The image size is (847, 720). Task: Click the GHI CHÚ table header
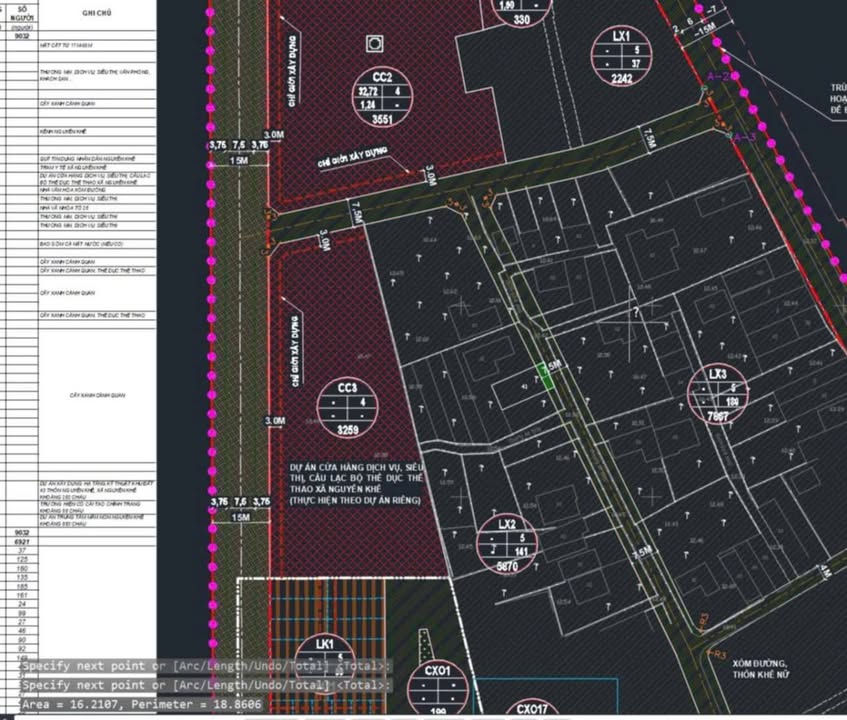(x=97, y=14)
